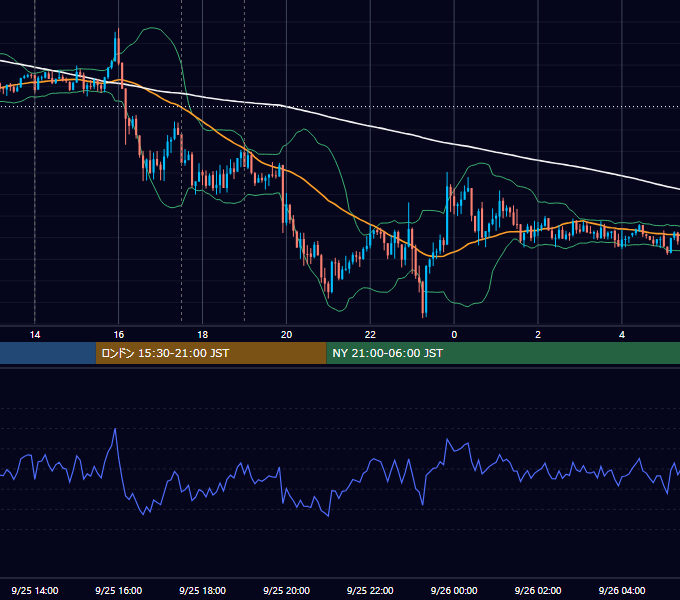Click the hour label 4 on price chart axis
Viewport: 680px width, 600px height.
tap(622, 335)
